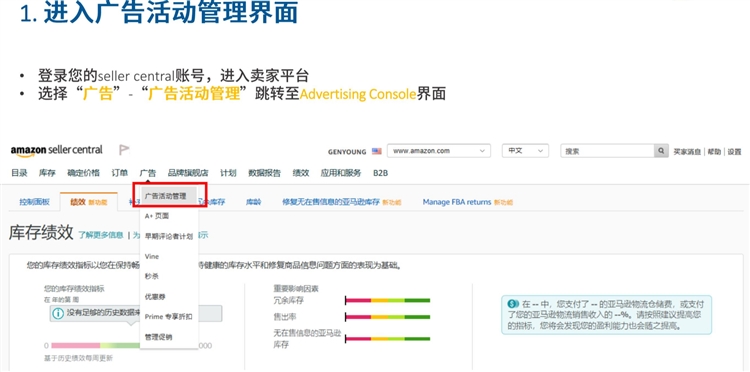Open the 绩效 top menu
750x372 pixels.
pyautogui.click(x=300, y=173)
